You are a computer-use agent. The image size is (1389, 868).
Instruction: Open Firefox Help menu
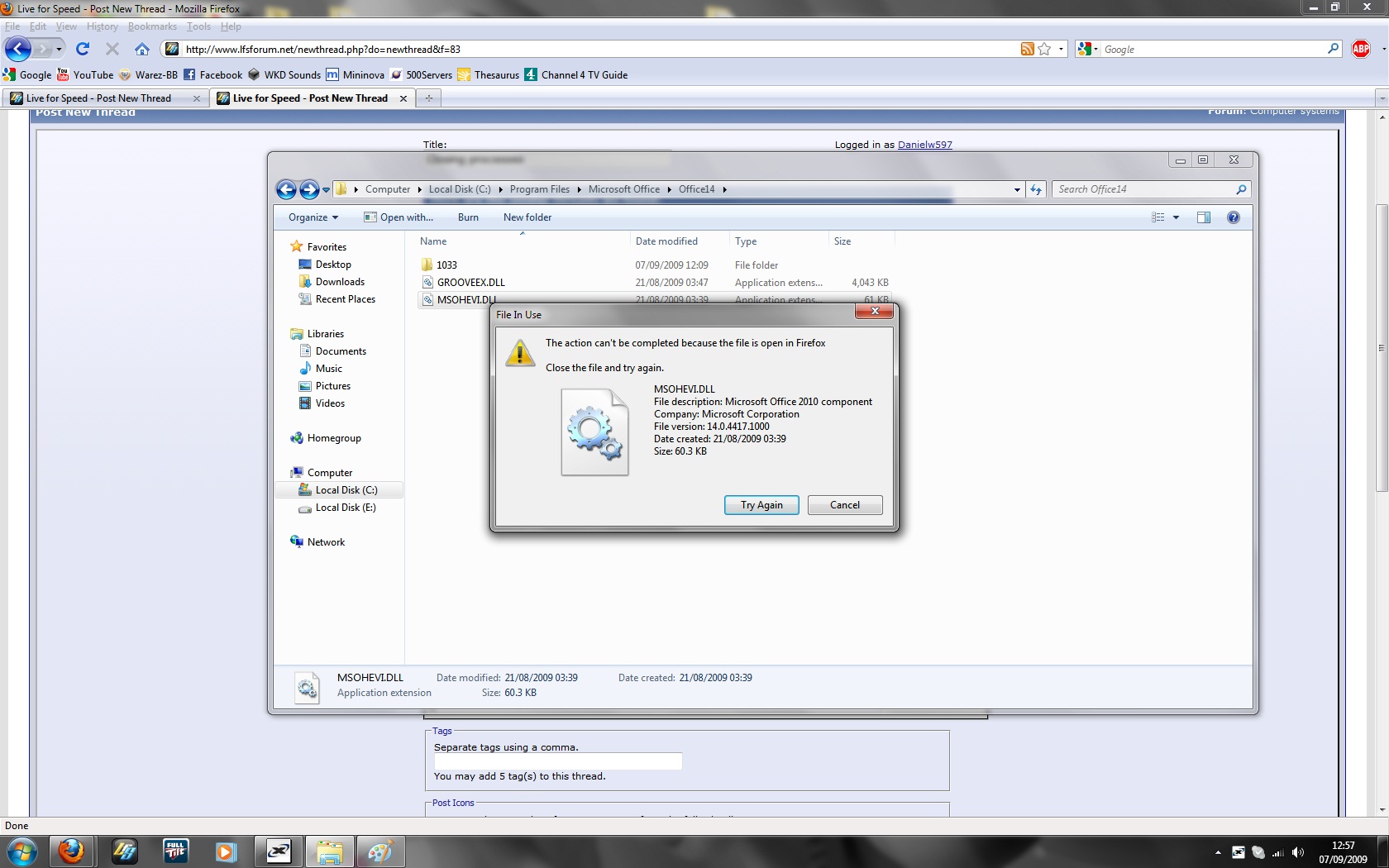pyautogui.click(x=231, y=26)
